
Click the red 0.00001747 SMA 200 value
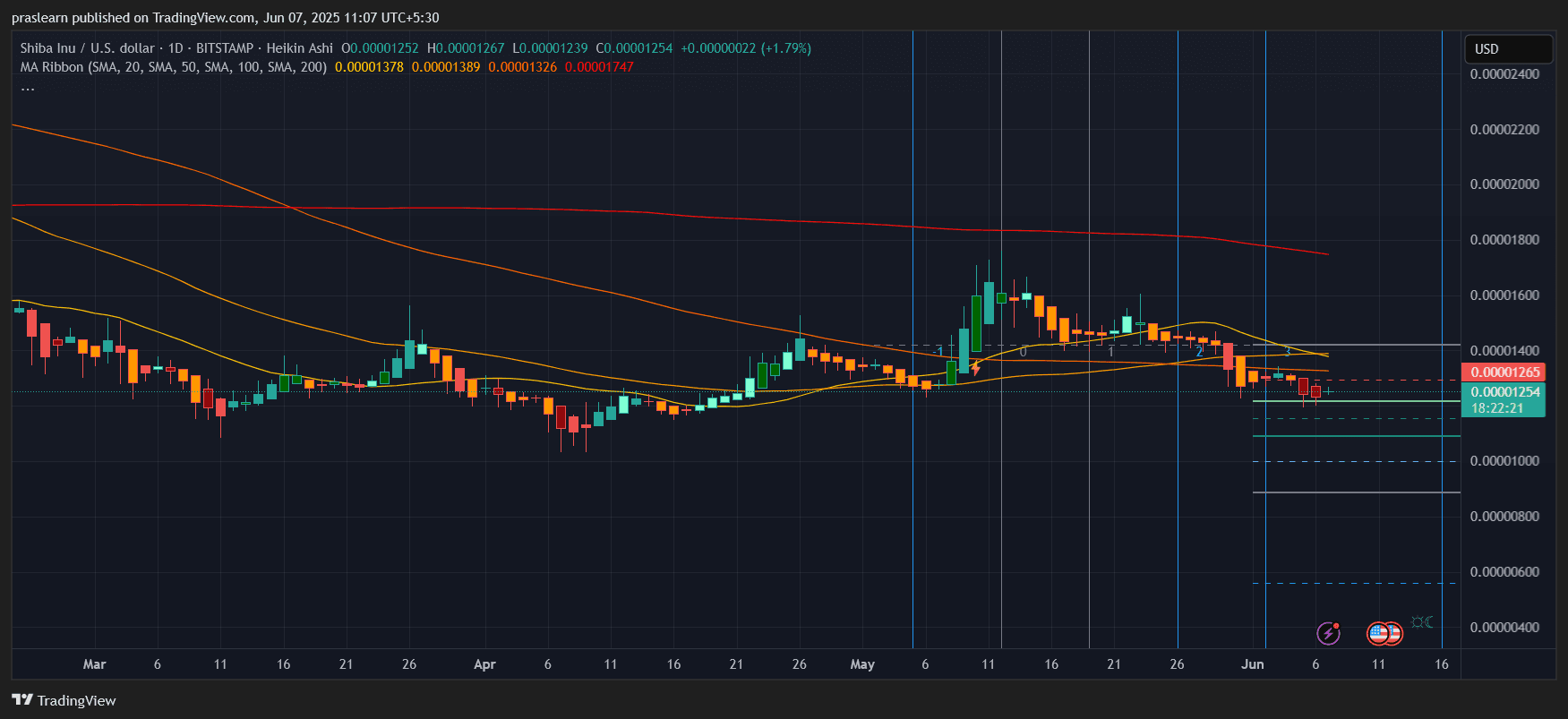pos(598,67)
